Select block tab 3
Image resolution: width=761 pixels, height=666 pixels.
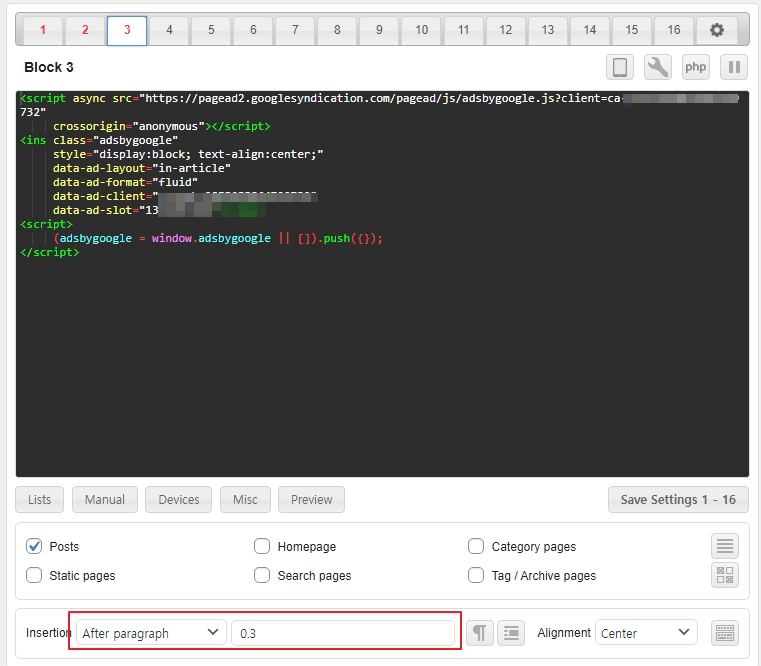[127, 30]
